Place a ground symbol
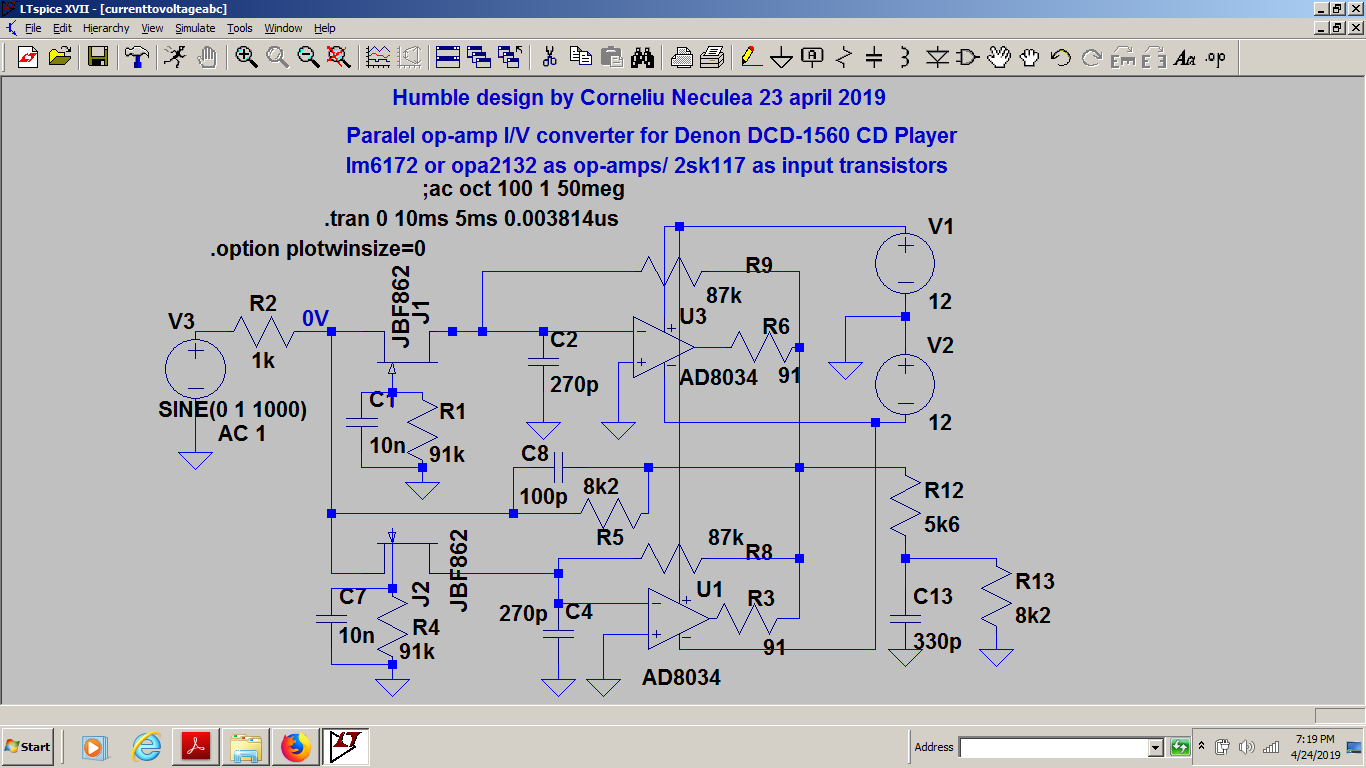Screen dimensions: 1366x768 click(782, 57)
